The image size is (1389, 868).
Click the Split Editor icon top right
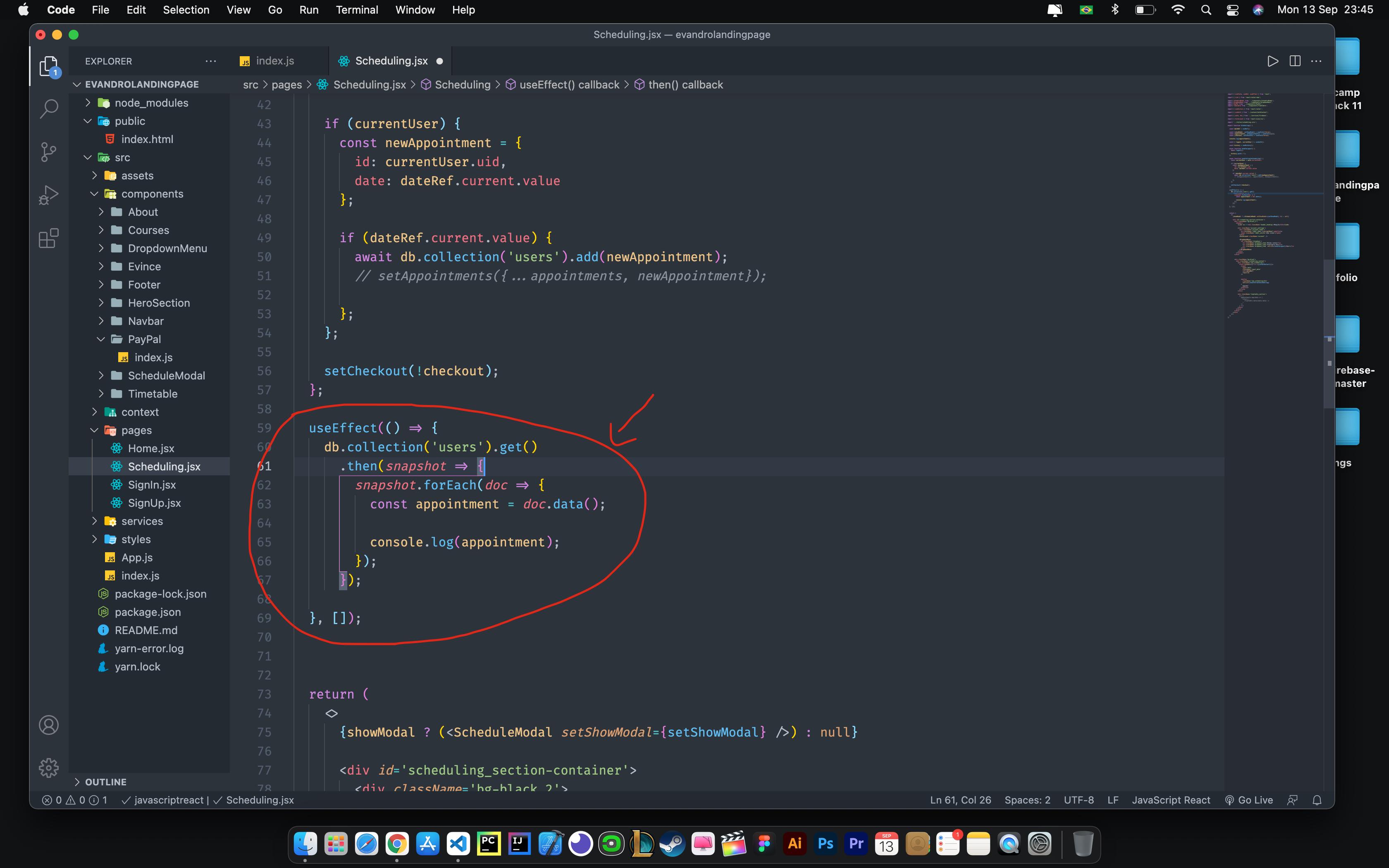1295,61
